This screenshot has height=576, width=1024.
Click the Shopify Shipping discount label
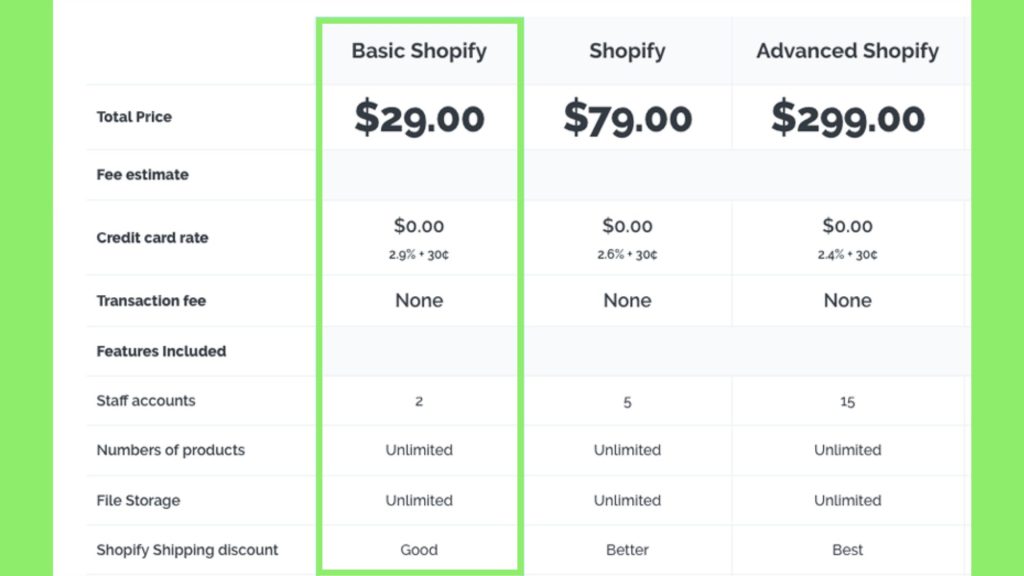click(x=187, y=550)
